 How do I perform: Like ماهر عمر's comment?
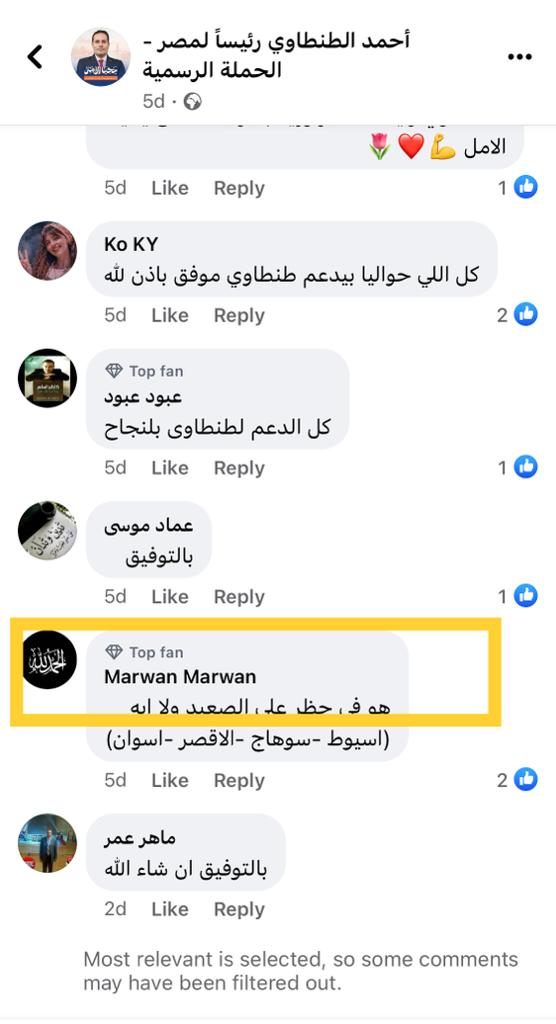tap(170, 908)
